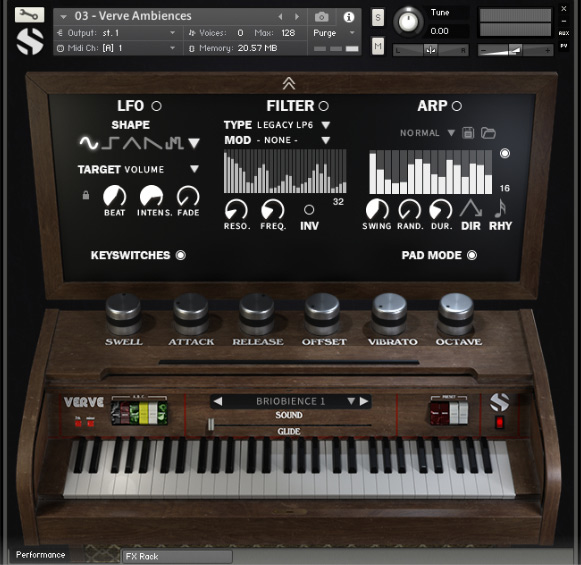This screenshot has height=565, width=581.
Task: Click the arp step sequencer bars
Action: point(431,172)
